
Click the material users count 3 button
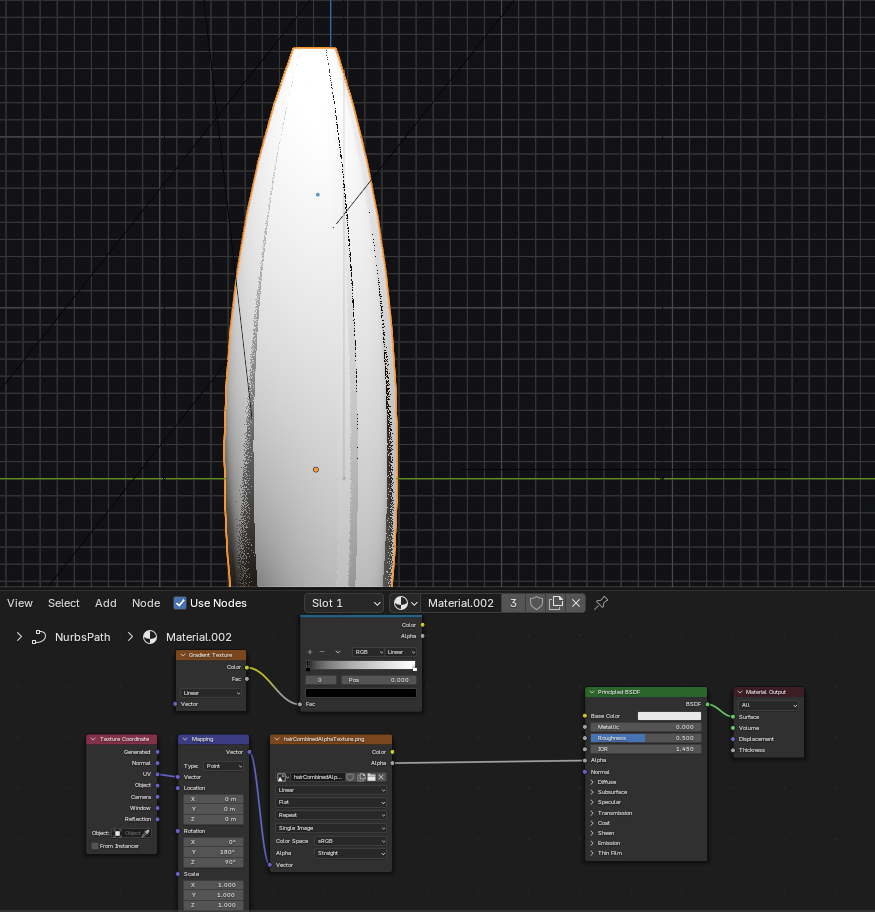(x=513, y=603)
